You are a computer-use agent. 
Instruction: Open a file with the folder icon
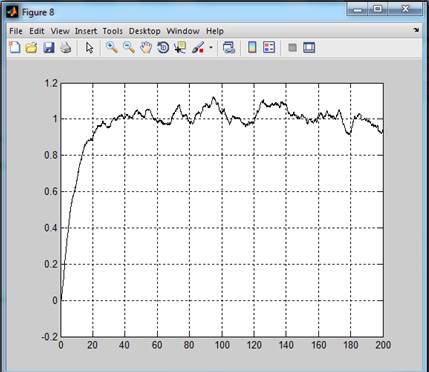point(32,48)
